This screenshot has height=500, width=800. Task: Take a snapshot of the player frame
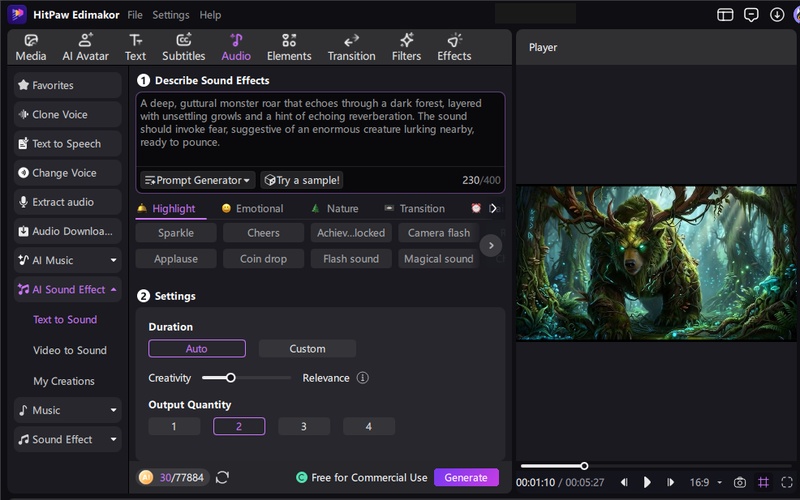(x=739, y=482)
